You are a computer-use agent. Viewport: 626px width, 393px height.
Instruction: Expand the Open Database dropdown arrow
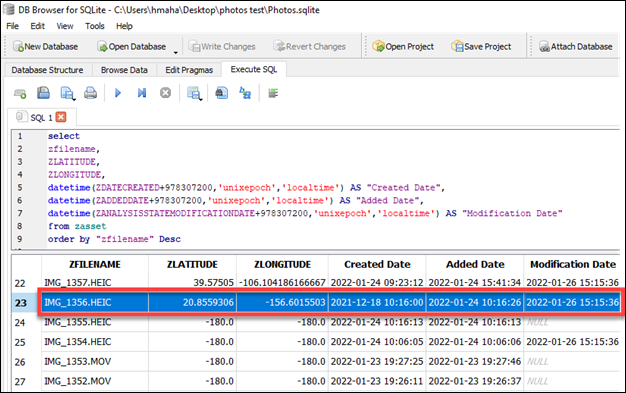[175, 52]
